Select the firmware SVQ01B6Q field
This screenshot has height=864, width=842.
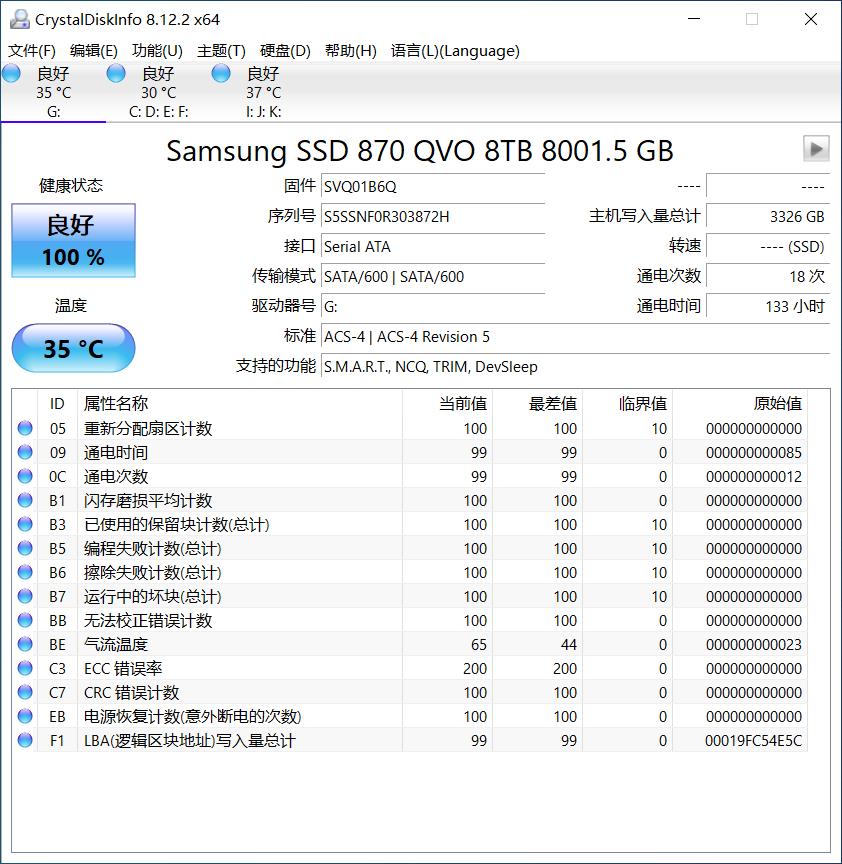pos(430,186)
